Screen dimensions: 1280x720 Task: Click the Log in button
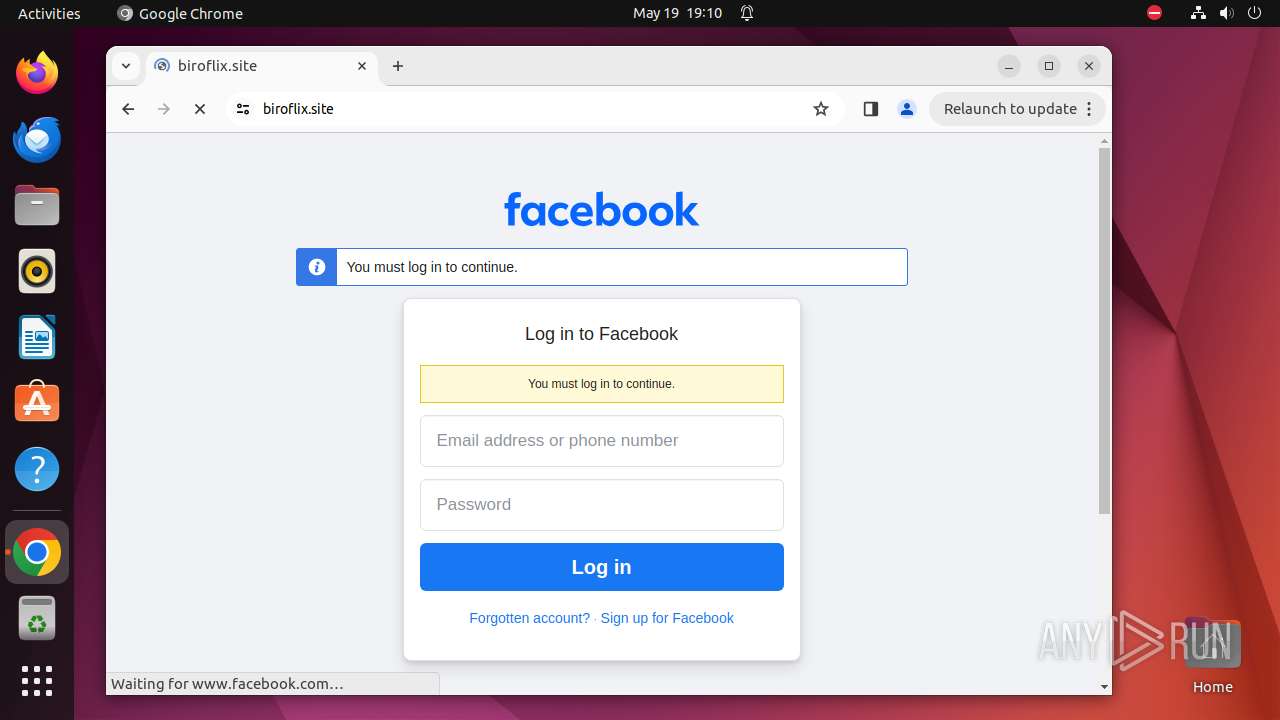602,567
